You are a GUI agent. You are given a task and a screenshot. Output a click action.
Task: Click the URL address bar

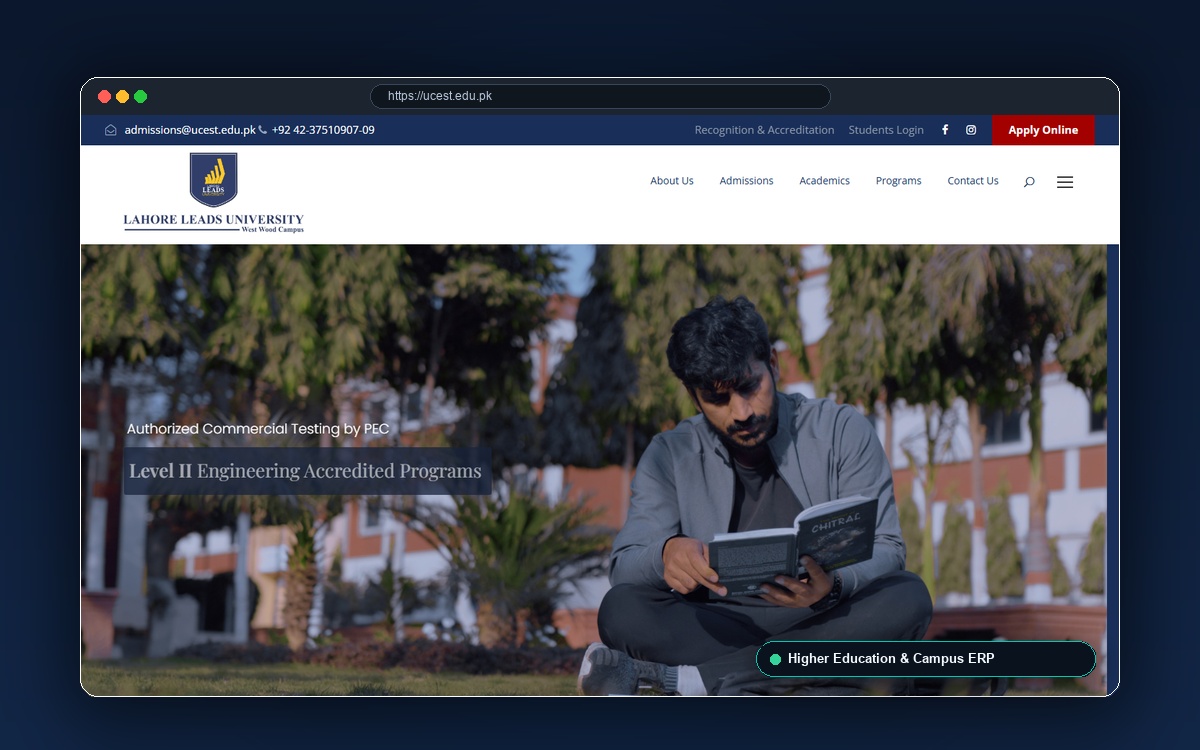[600, 96]
